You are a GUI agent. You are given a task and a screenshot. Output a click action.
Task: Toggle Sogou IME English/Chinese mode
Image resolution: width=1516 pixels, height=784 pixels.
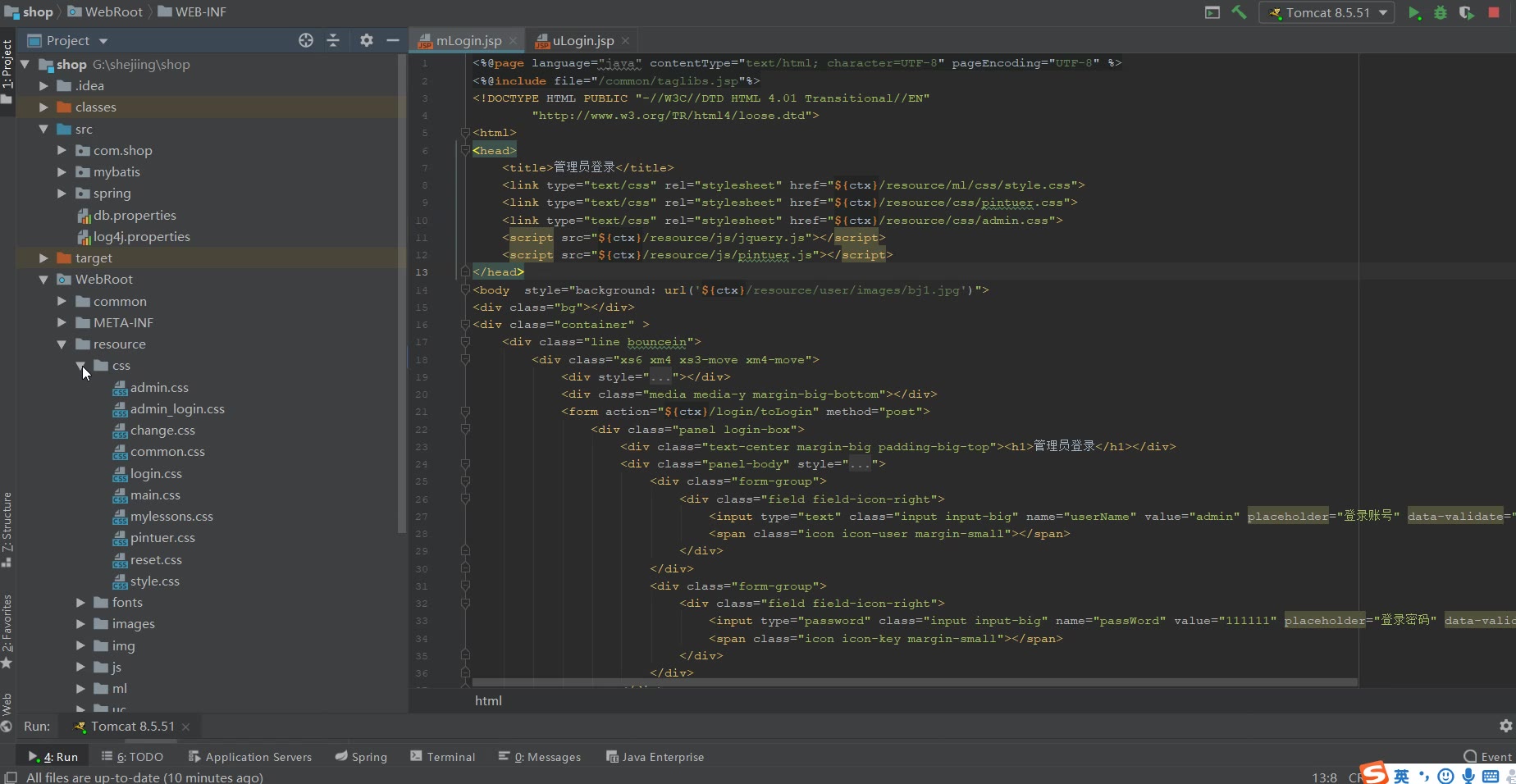[x=1401, y=776]
